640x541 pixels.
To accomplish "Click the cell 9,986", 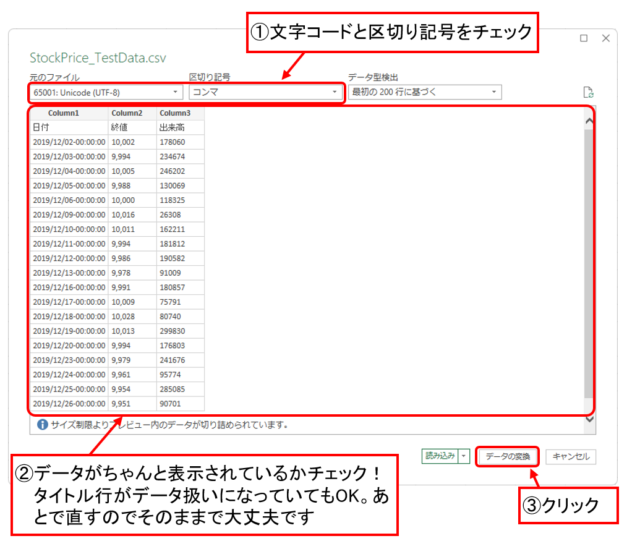I will tap(132, 258).
